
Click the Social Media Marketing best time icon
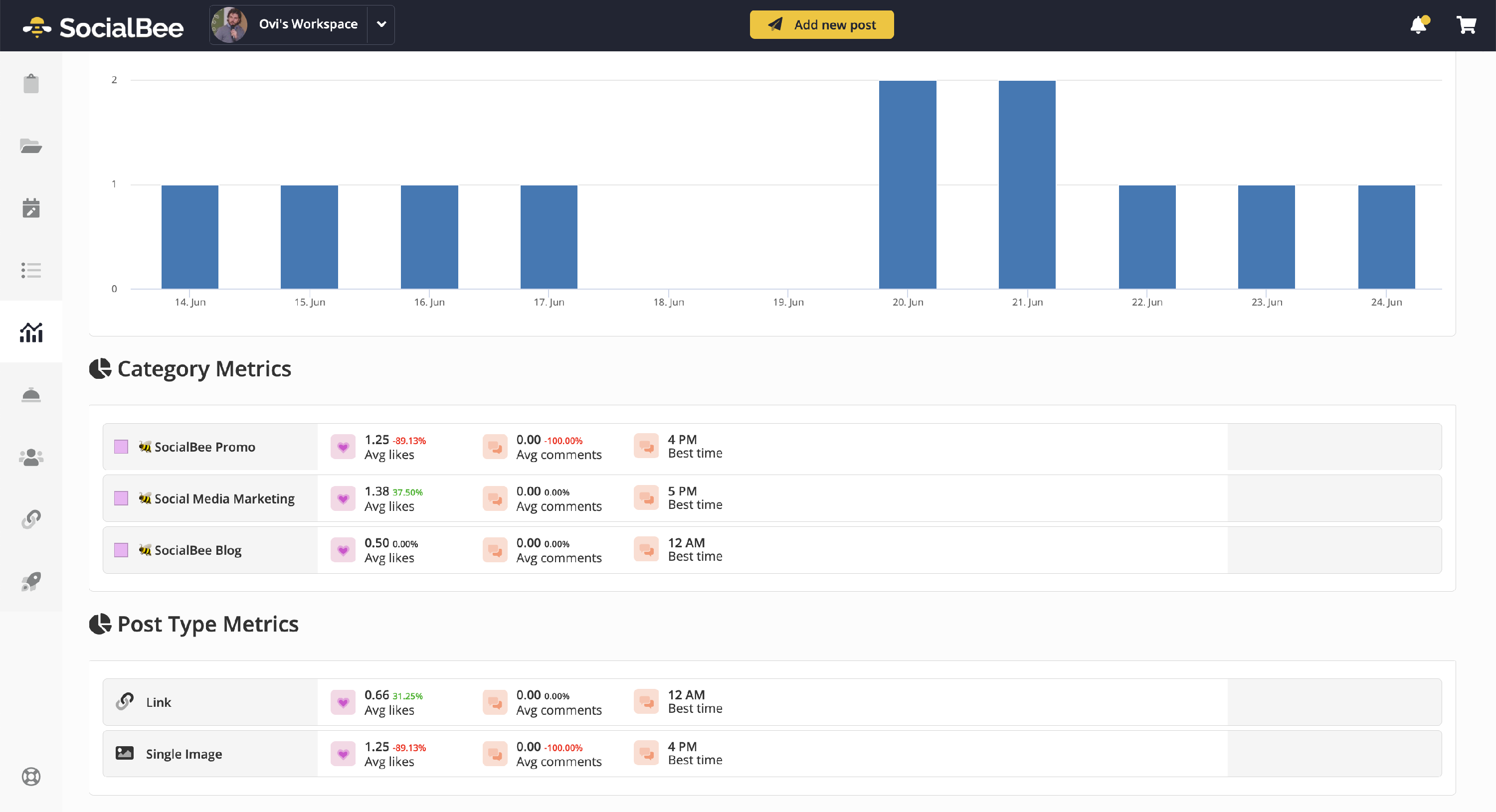(x=646, y=497)
